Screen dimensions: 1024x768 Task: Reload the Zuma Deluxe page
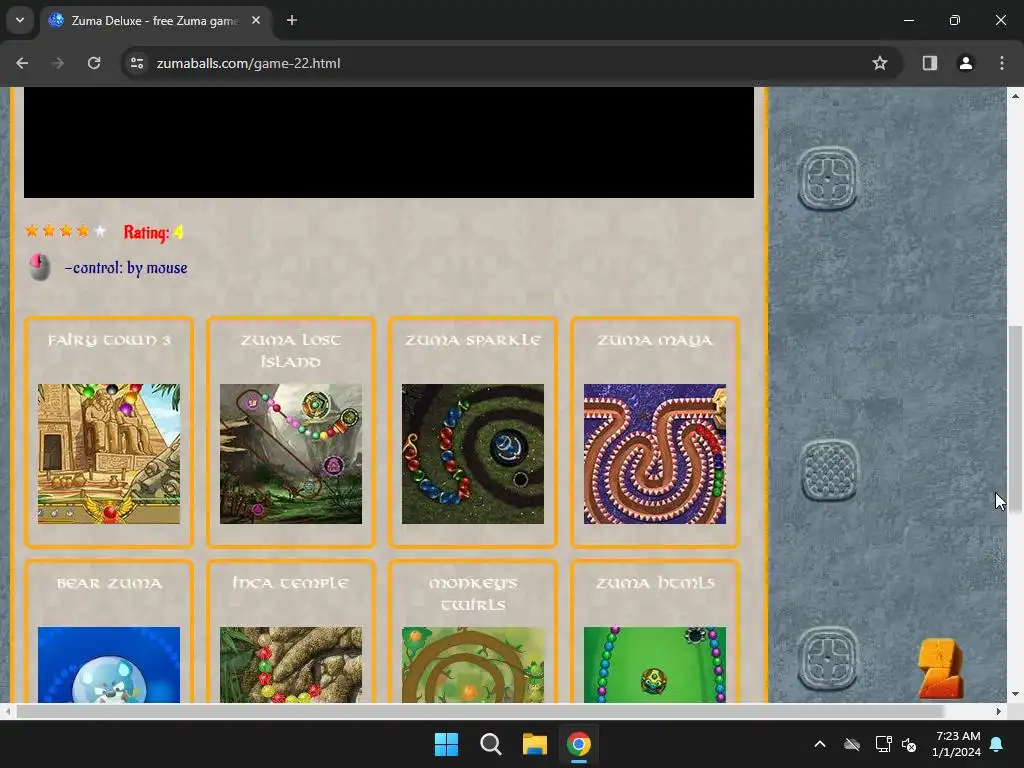tap(94, 63)
